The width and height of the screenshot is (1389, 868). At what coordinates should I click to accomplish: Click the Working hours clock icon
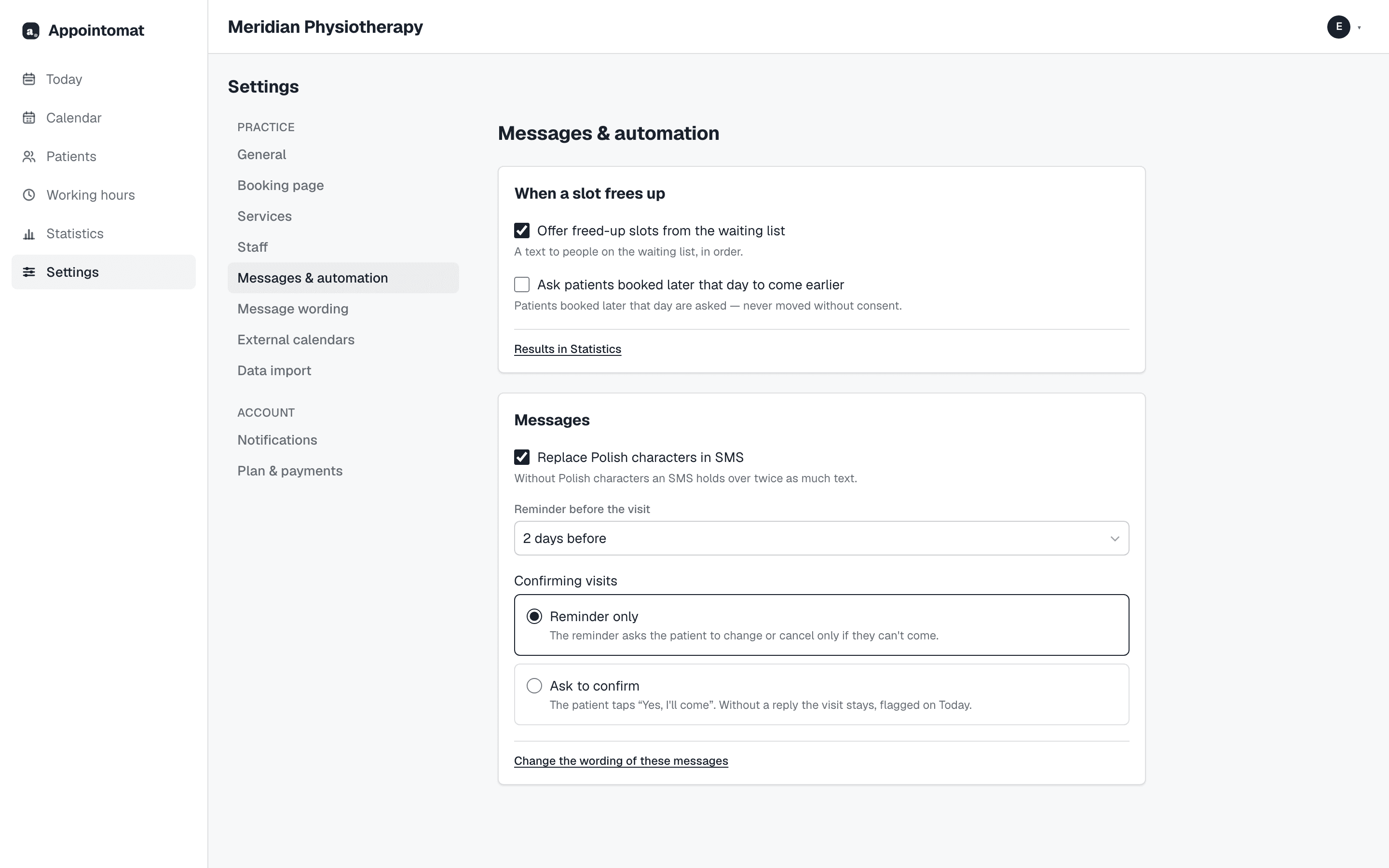[29, 195]
